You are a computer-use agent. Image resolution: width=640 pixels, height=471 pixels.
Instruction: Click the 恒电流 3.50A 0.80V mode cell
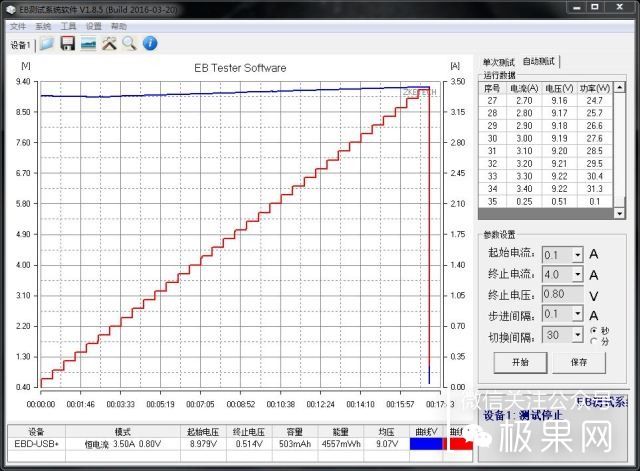(x=122, y=444)
